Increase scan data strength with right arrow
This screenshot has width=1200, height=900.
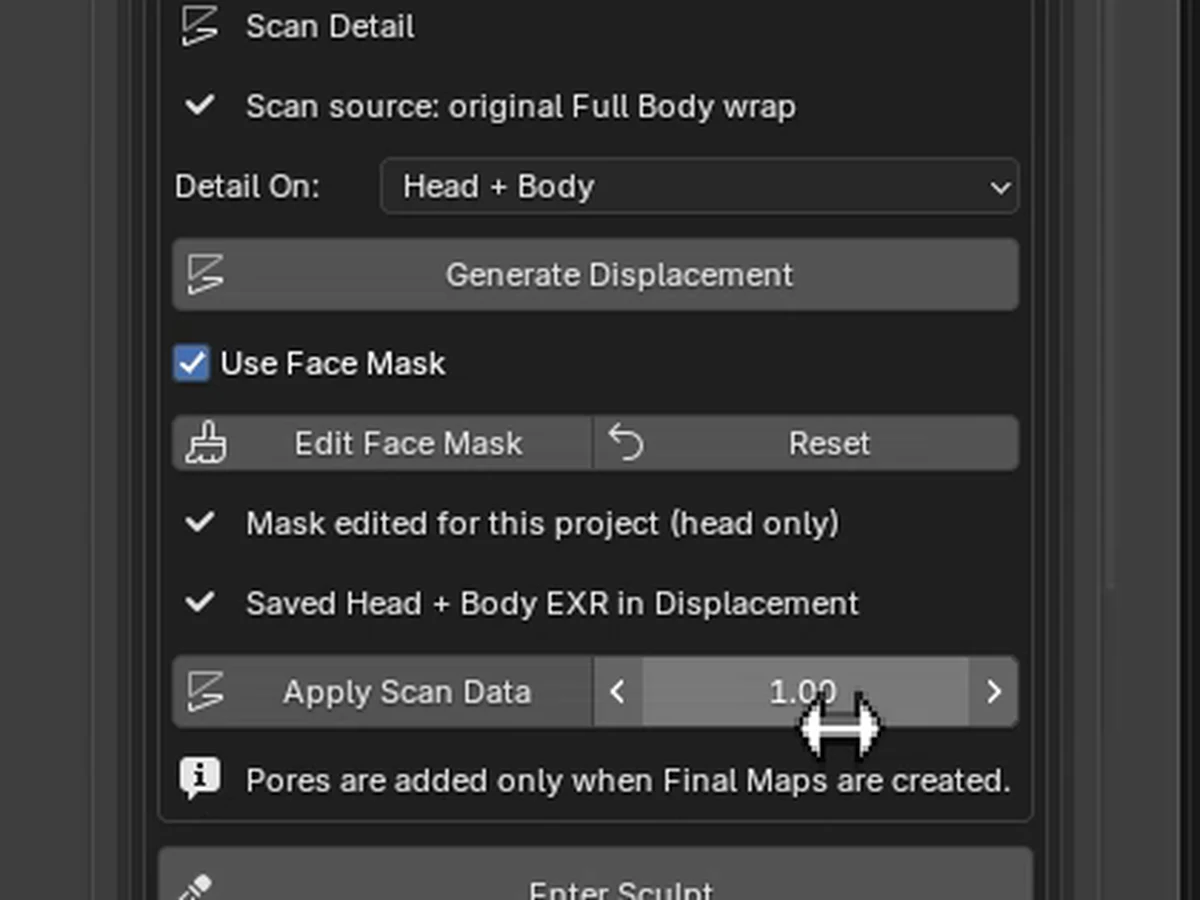click(x=993, y=692)
